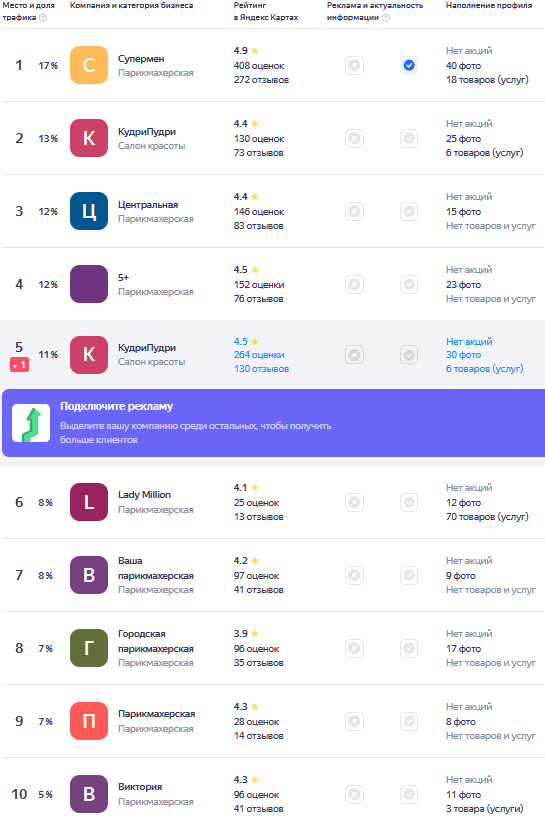Click the green arrow advertising banner icon
The width and height of the screenshot is (545, 825).
point(31,423)
